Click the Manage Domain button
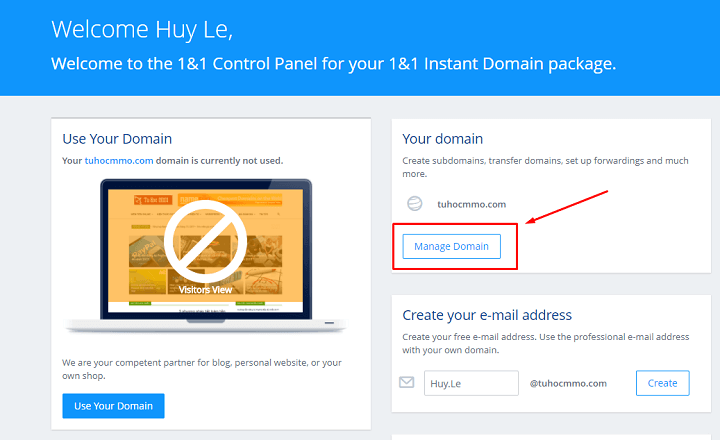This screenshot has width=720, height=440. click(451, 246)
